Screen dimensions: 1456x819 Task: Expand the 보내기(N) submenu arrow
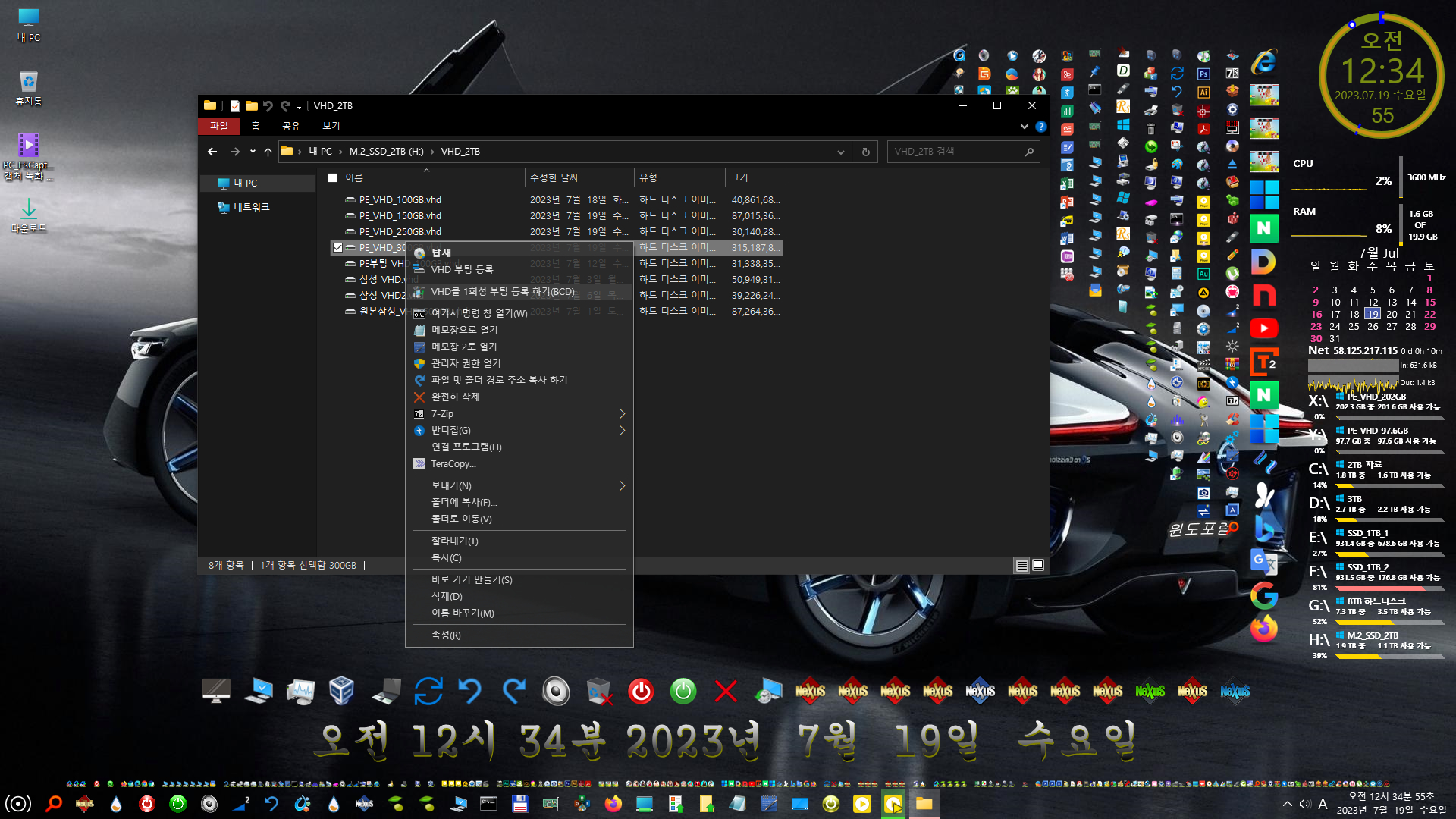622,486
